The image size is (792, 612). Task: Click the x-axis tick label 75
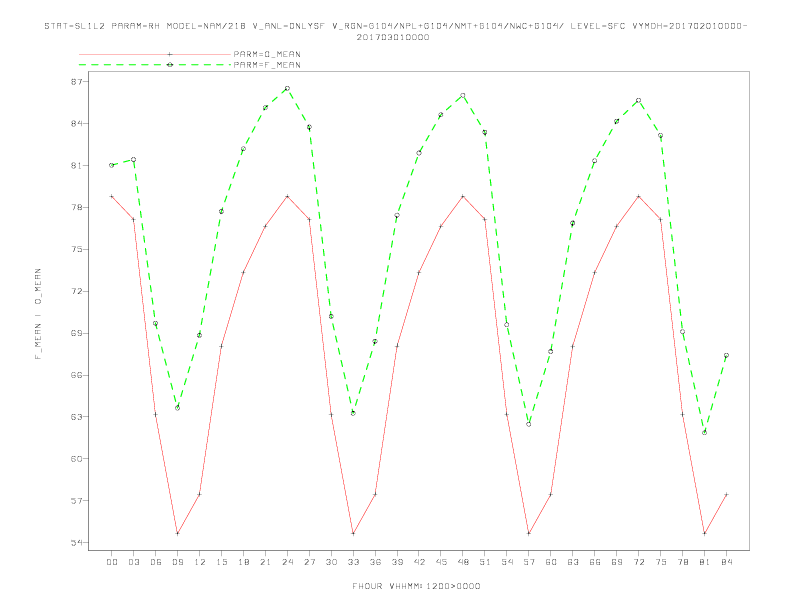click(661, 562)
